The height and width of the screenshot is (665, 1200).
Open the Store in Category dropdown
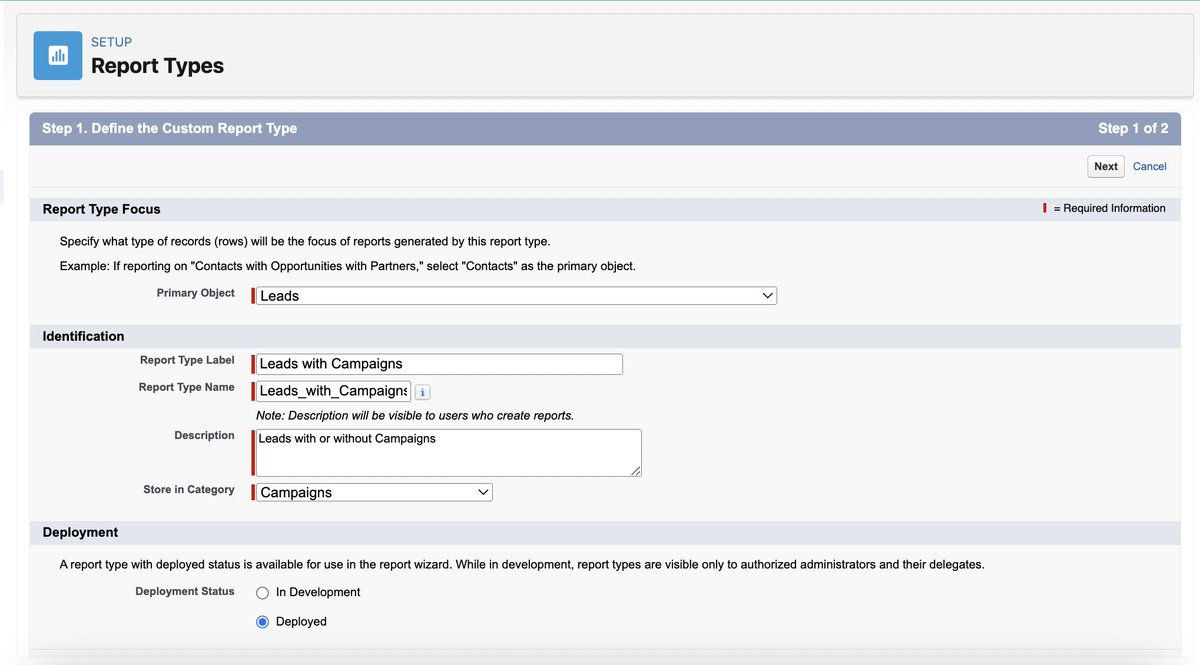[372, 492]
